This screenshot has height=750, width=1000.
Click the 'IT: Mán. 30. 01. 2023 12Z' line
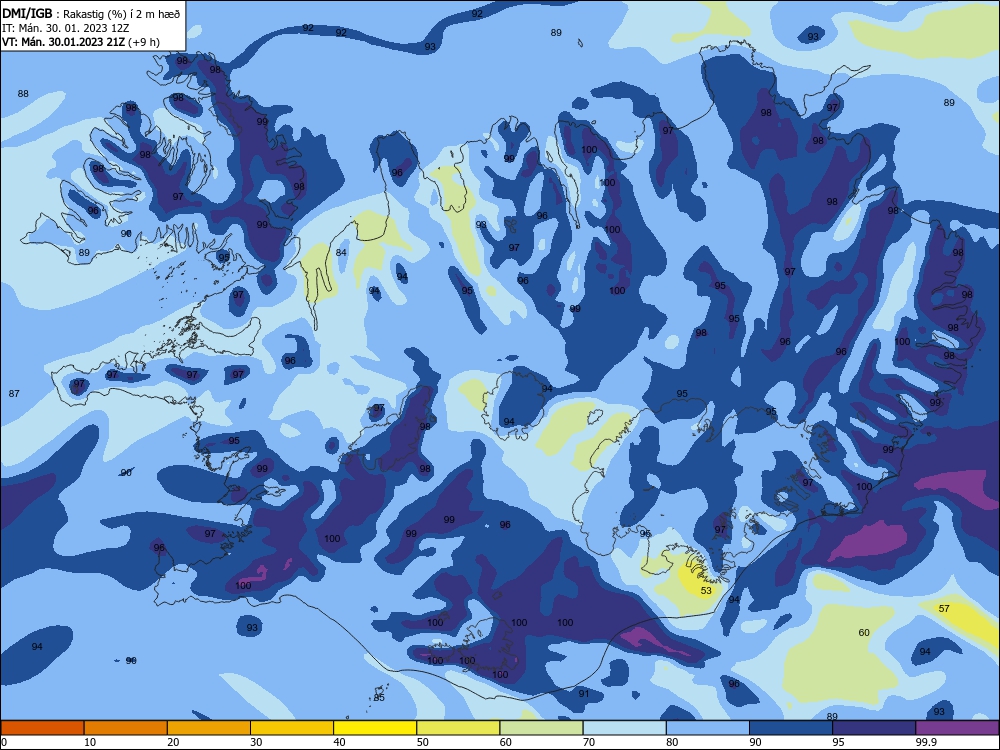pyautogui.click(x=65, y=28)
